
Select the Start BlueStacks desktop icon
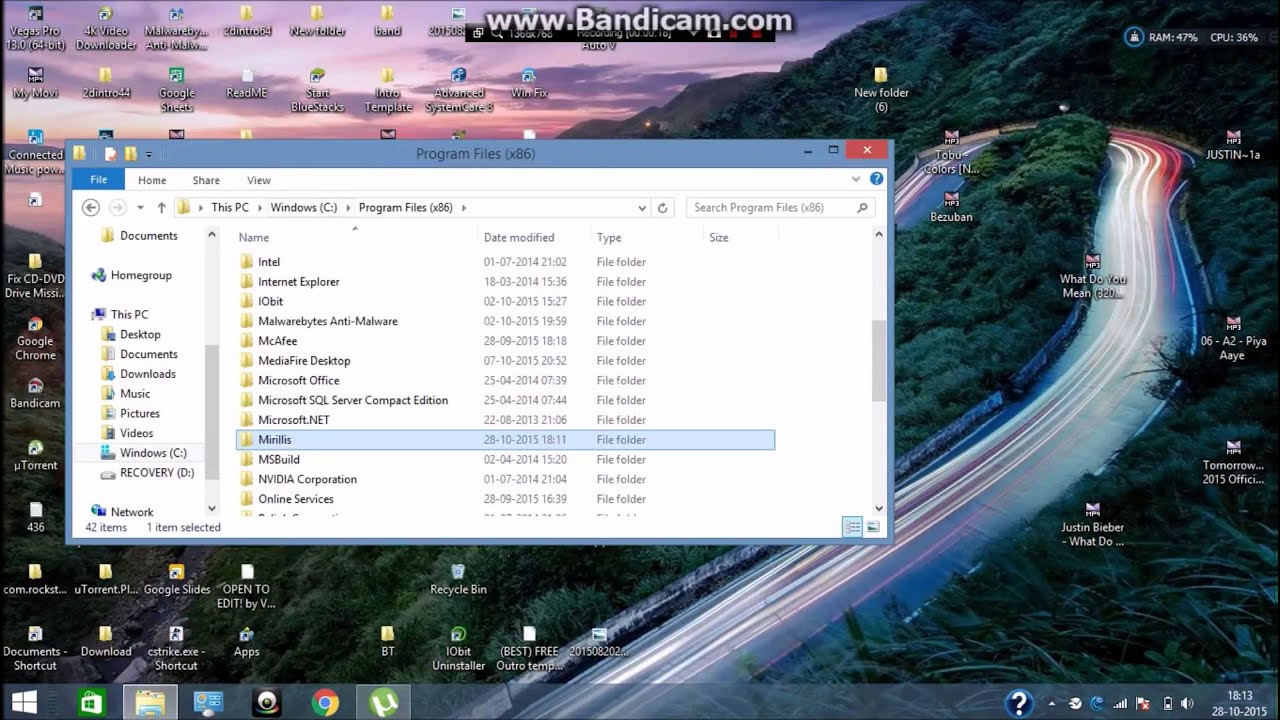click(317, 90)
